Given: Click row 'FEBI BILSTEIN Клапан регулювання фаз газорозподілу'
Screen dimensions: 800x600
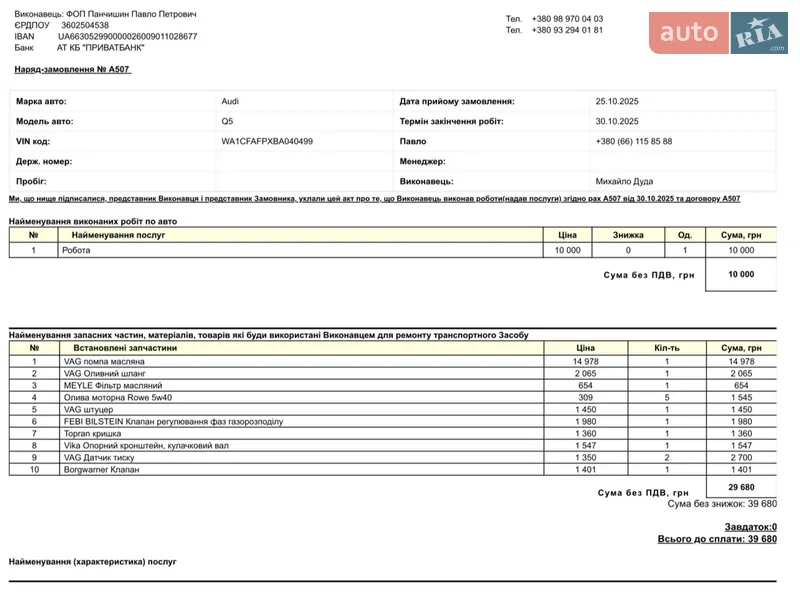Looking at the screenshot, I should (x=393, y=421).
